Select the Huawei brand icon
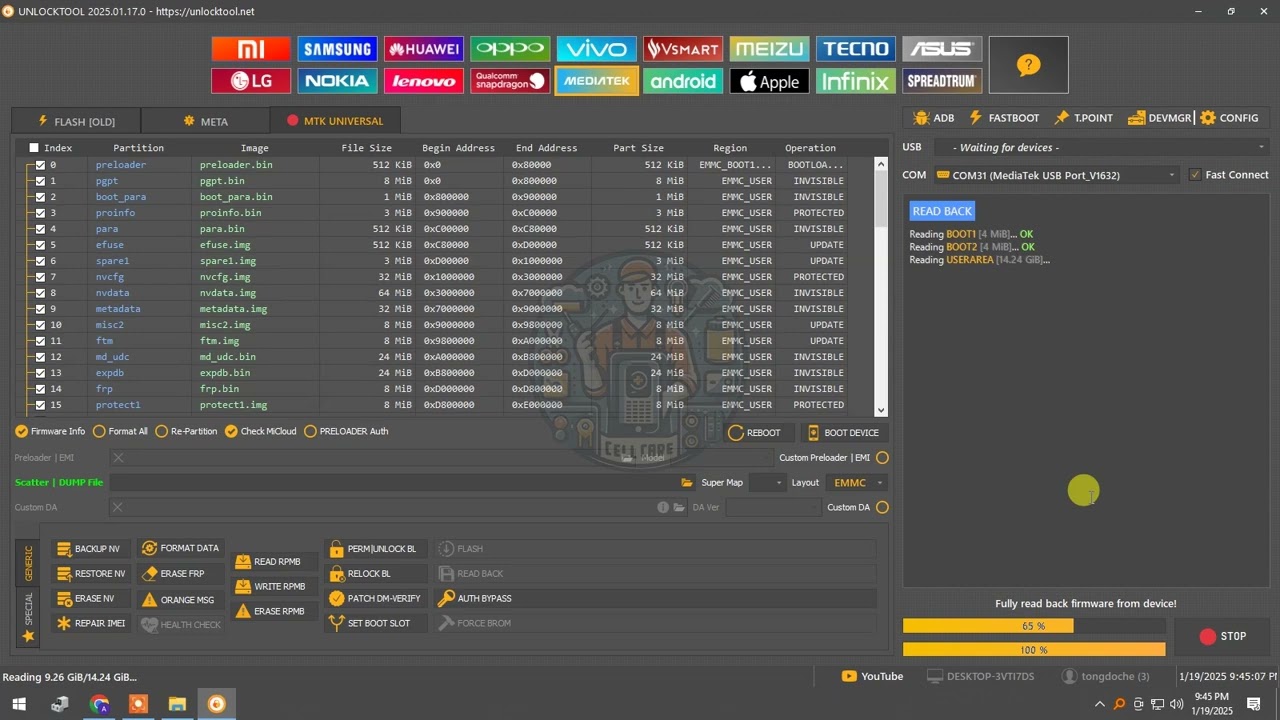1280x720 pixels. [x=424, y=49]
